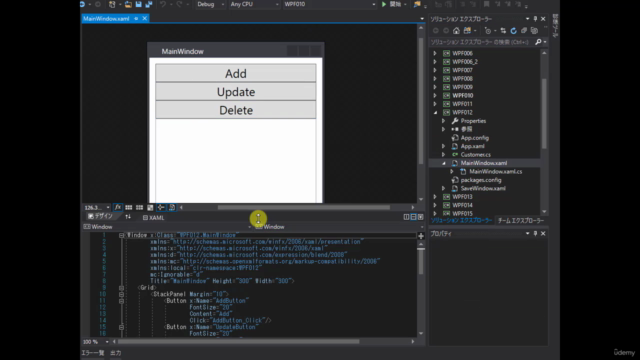640x360 pixels.
Task: Expand the Properties folder under WPF012
Action: (x=444, y=121)
